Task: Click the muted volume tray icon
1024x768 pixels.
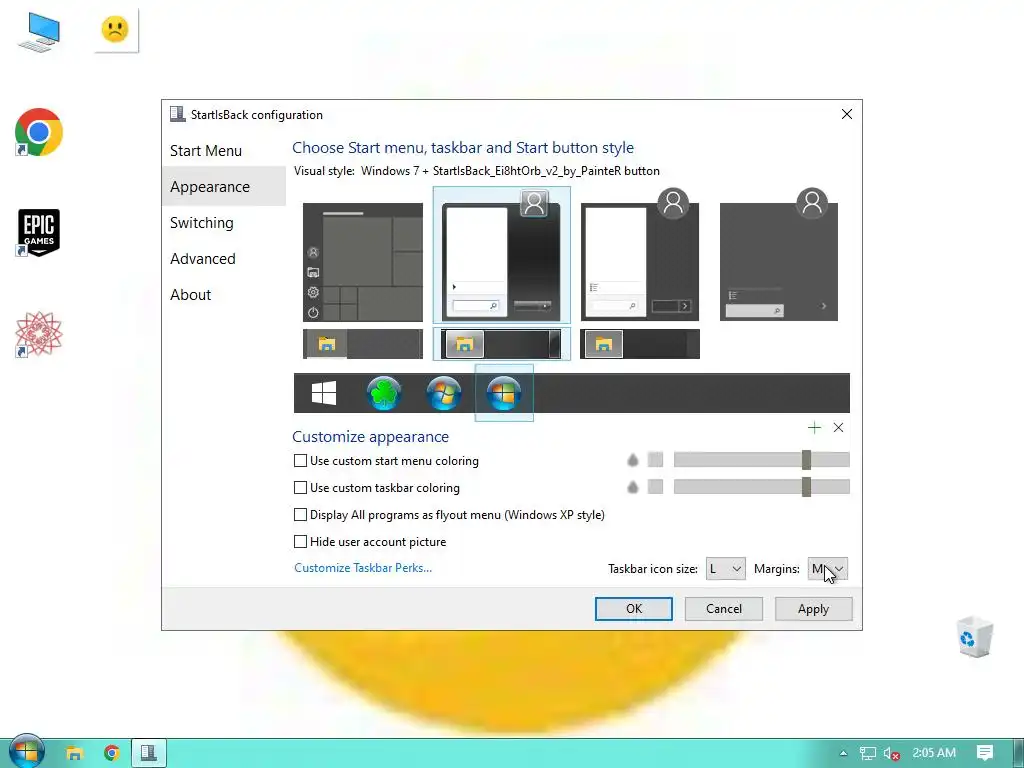Action: point(891,754)
